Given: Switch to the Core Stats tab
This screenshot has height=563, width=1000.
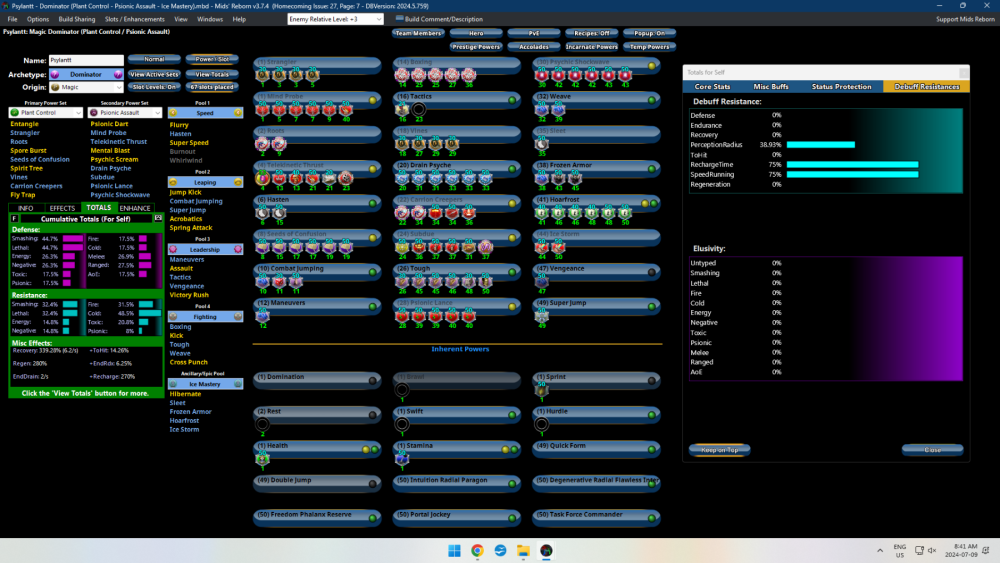Looking at the screenshot, I should click(712, 87).
